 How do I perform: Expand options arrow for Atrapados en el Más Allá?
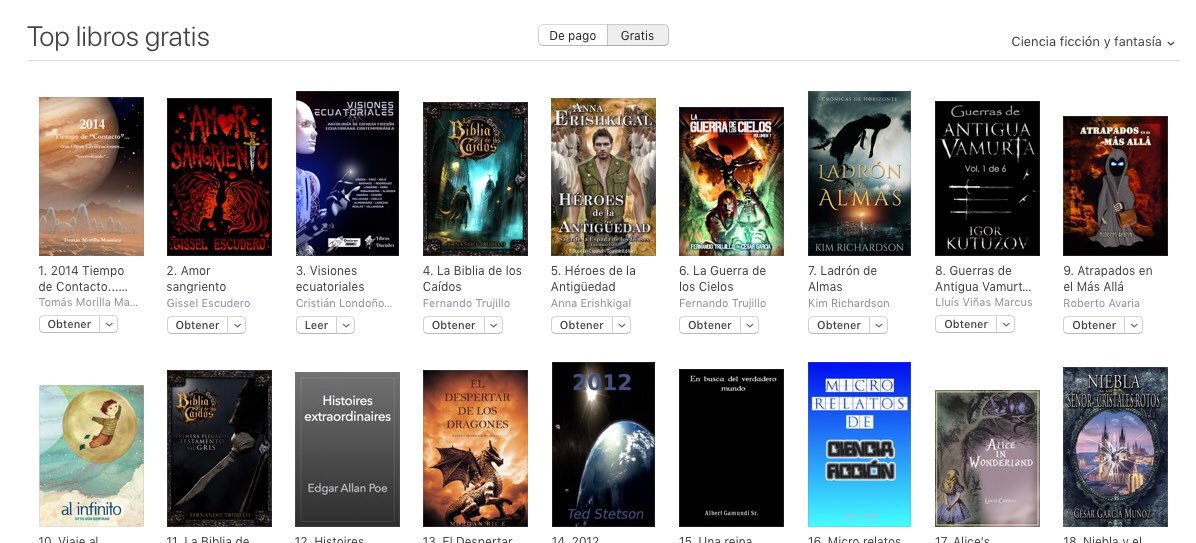pos(1134,325)
